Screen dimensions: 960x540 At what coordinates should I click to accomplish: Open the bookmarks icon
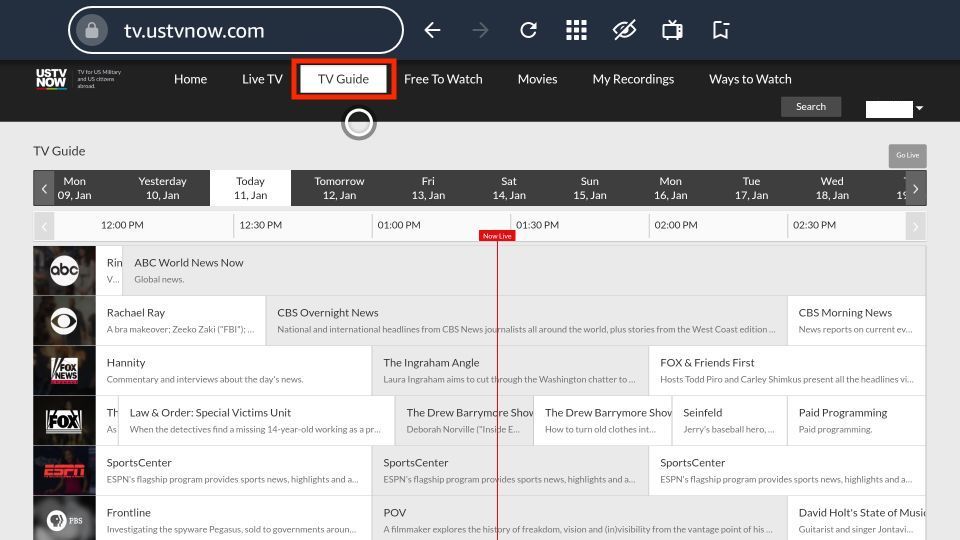coord(721,30)
